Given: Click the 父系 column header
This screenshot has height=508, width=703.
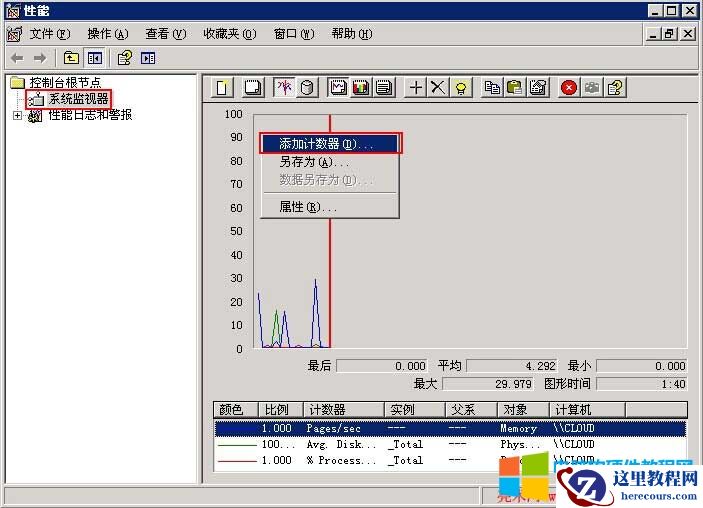Looking at the screenshot, I should pyautogui.click(x=472, y=409).
